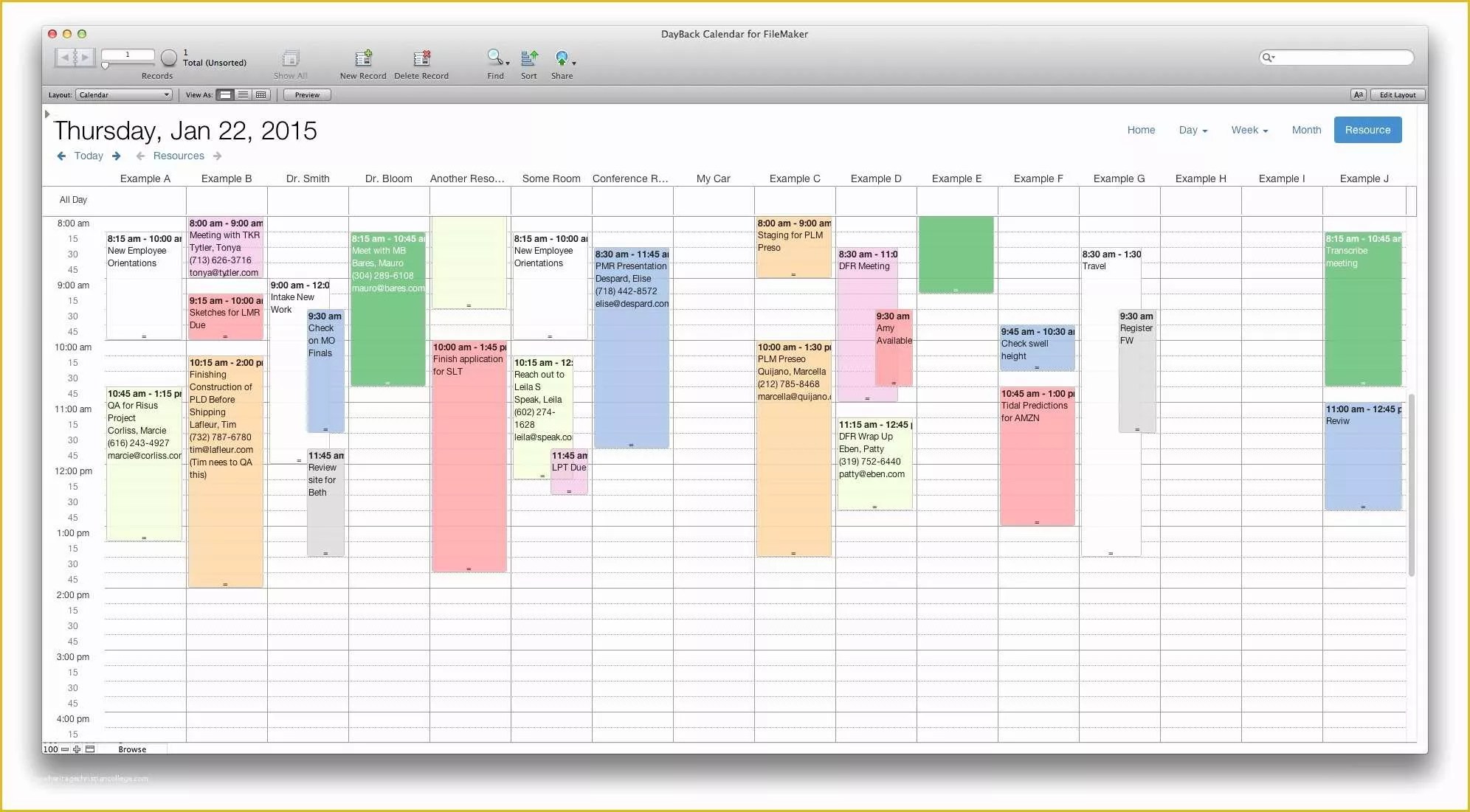Switch View As to Table mode

click(260, 94)
